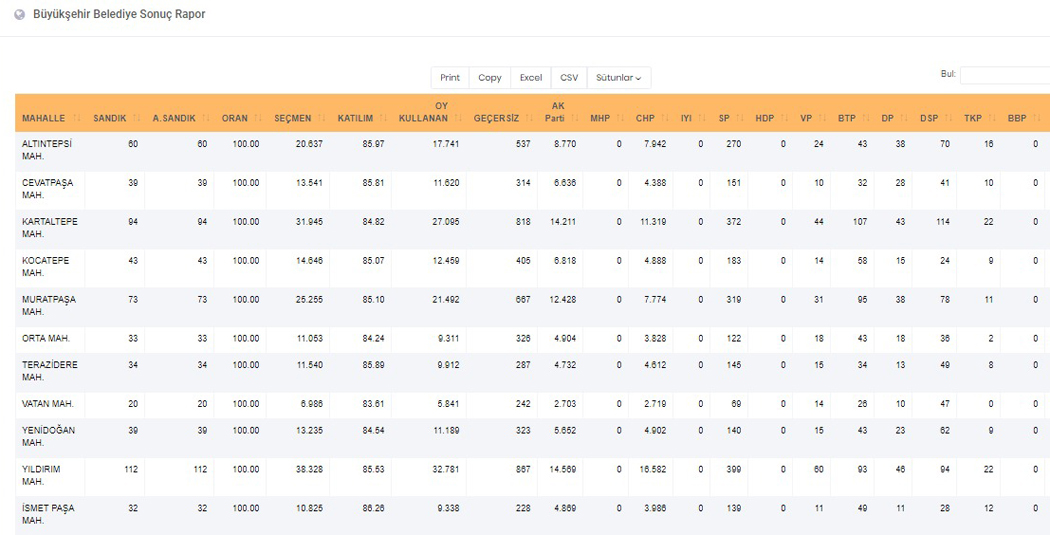1050x535 pixels.
Task: Sort by OY KULLANAN column arrows
Action: [x=458, y=118]
